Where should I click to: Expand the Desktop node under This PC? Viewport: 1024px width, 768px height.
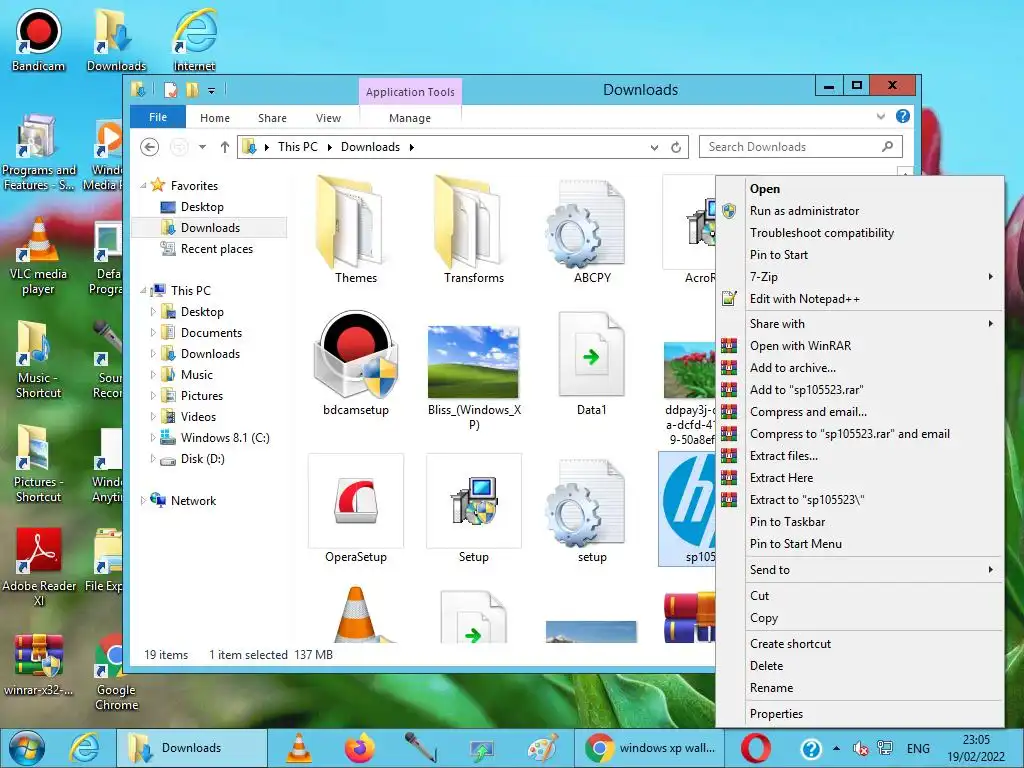tap(153, 312)
